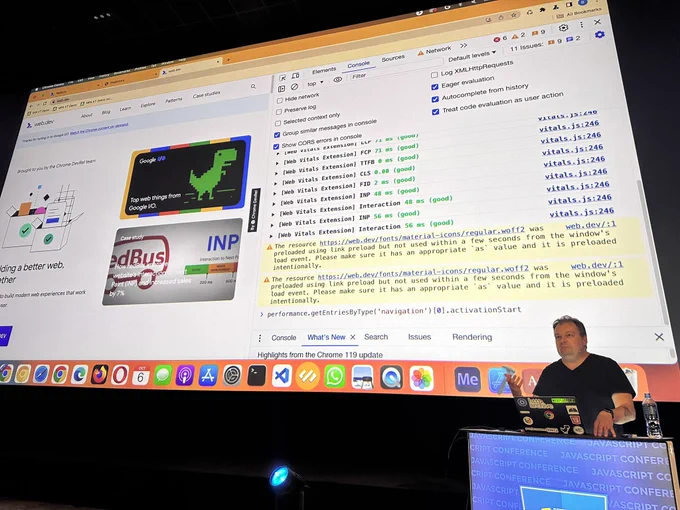680x510 pixels.
Task: Open the Default levels dropdown
Action: point(472,56)
